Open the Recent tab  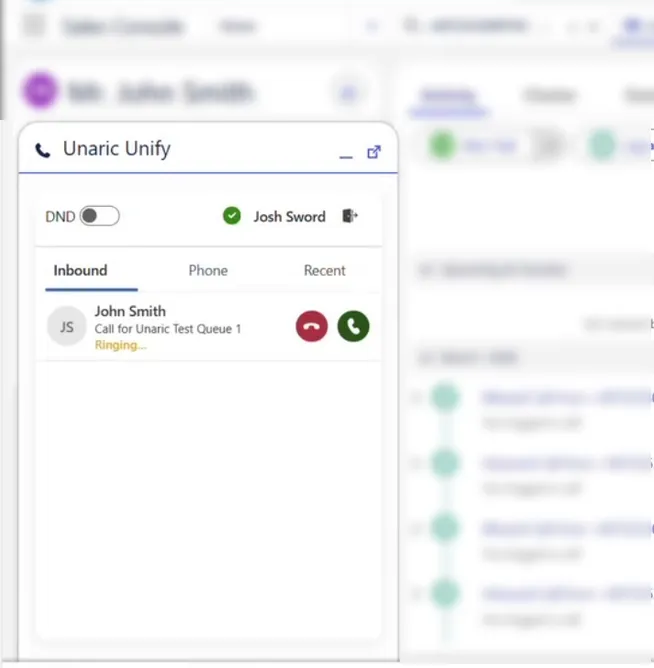pyautogui.click(x=325, y=271)
